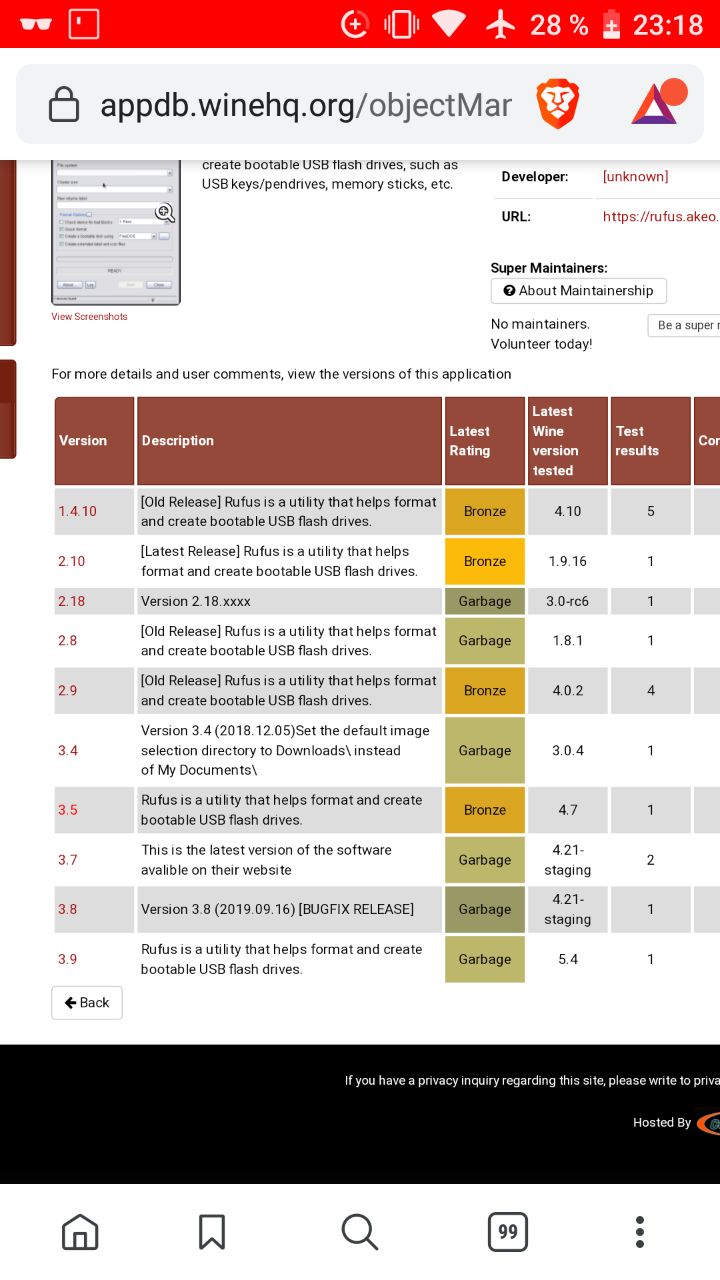The image size is (720, 1280).
Task: Open the bookmarks icon in bottom bar
Action: click(x=212, y=1232)
